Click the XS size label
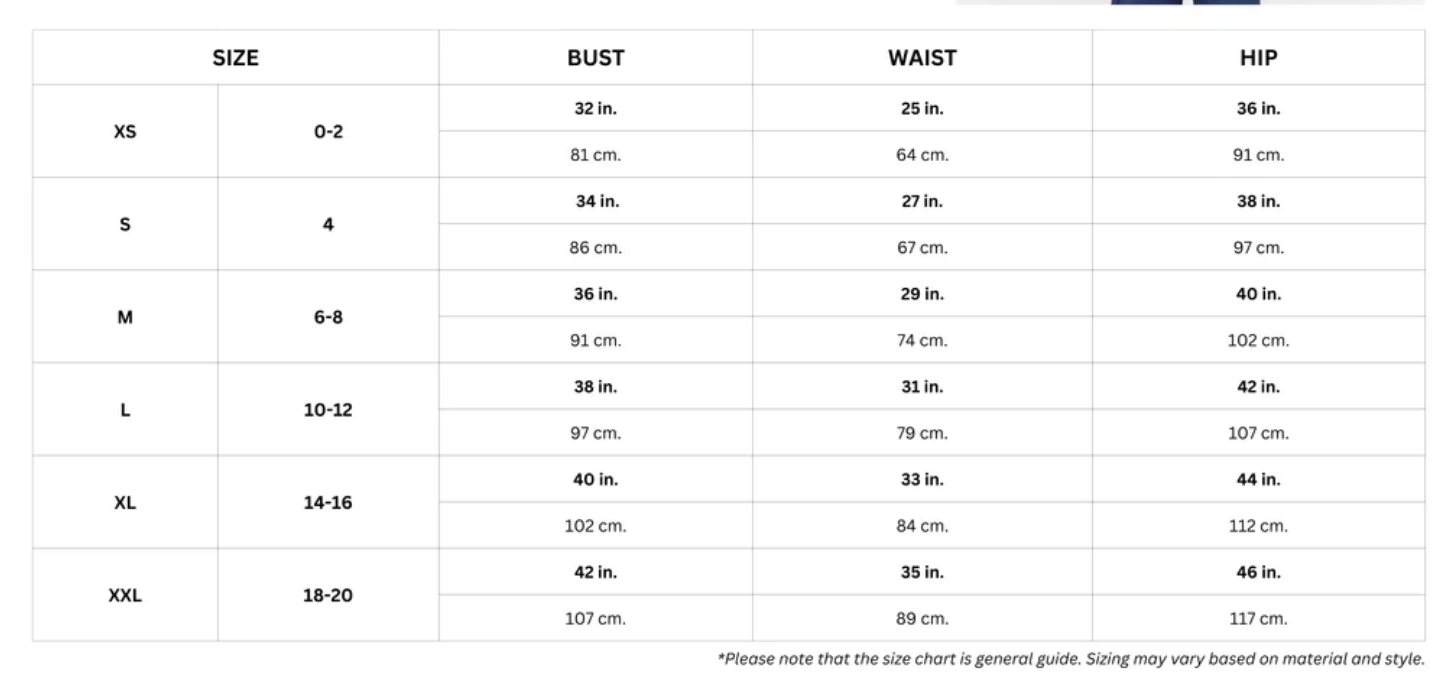The width and height of the screenshot is (1442, 684). 125,131
